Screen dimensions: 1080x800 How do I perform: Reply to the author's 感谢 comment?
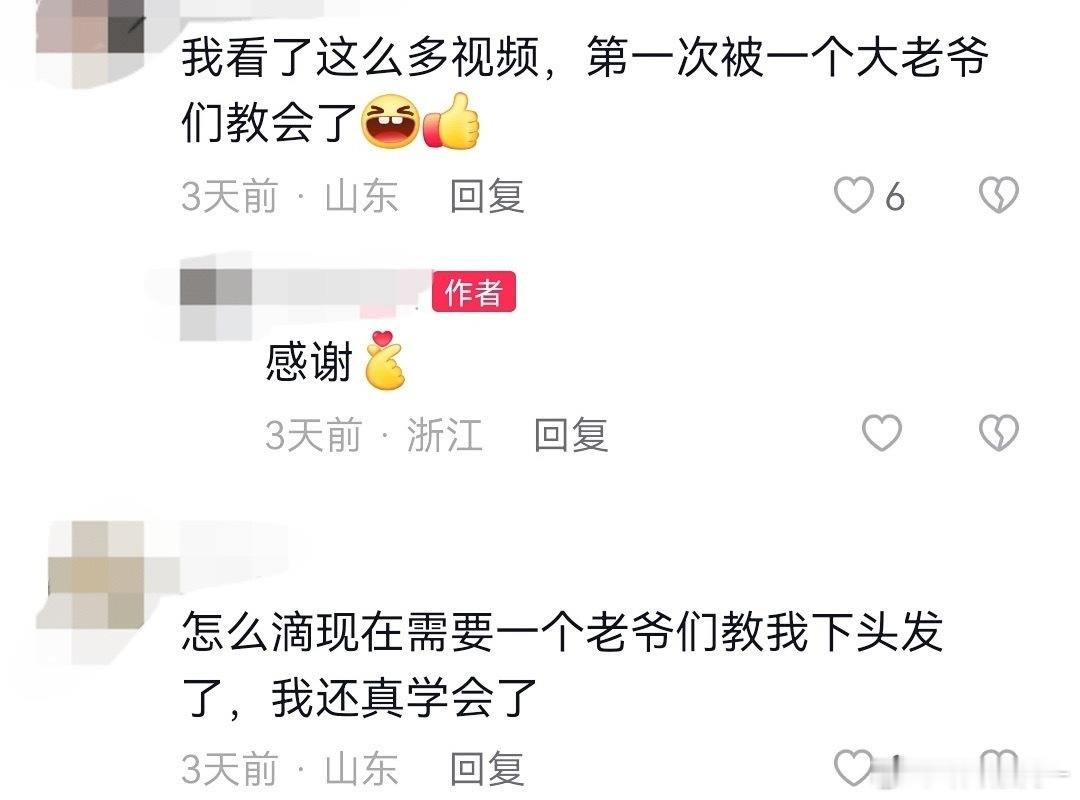[571, 435]
